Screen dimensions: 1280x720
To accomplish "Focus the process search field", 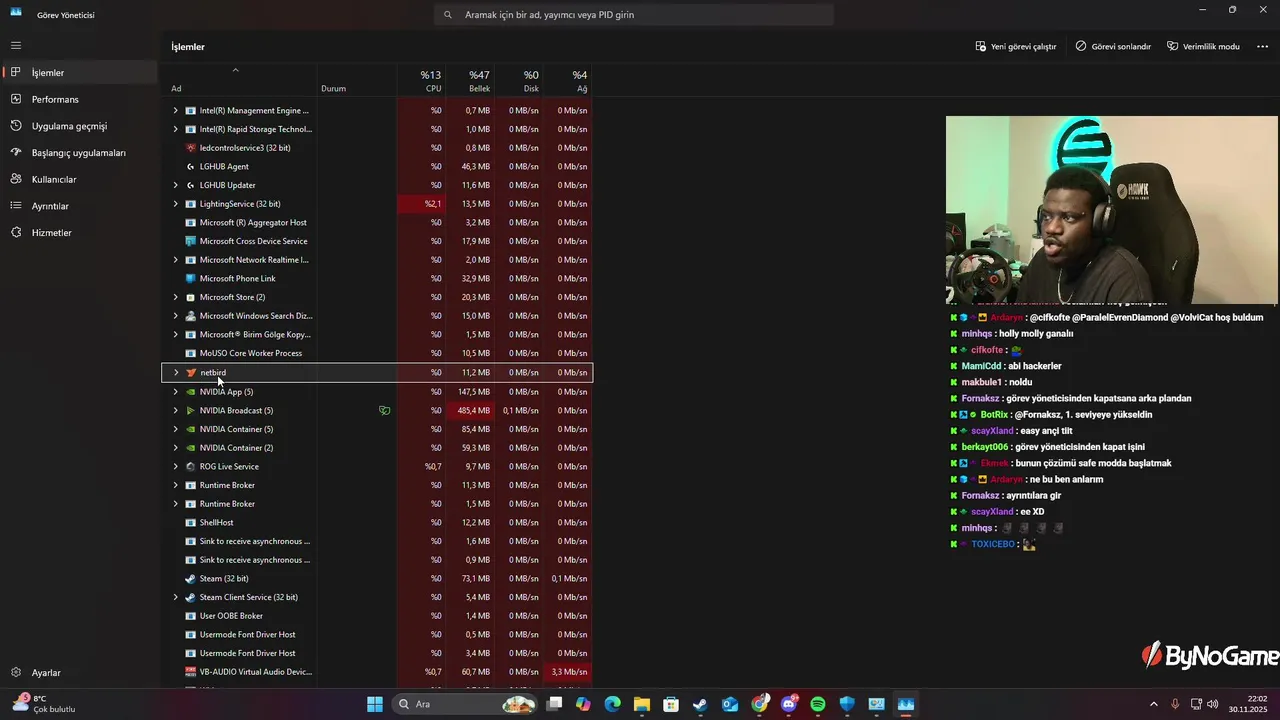I will point(634,15).
